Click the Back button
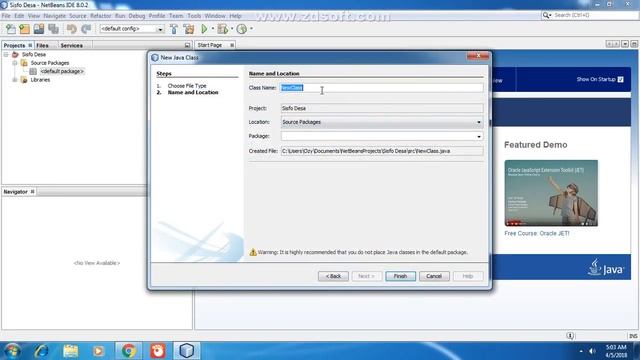Screen dimensions: 640x360 point(333,276)
